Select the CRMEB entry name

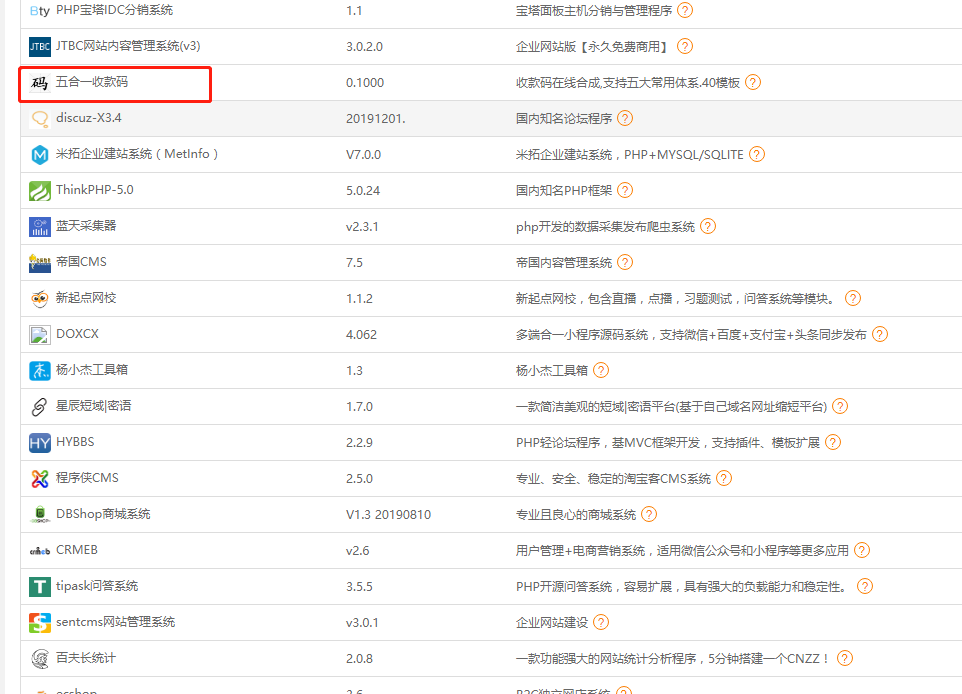coord(77,550)
